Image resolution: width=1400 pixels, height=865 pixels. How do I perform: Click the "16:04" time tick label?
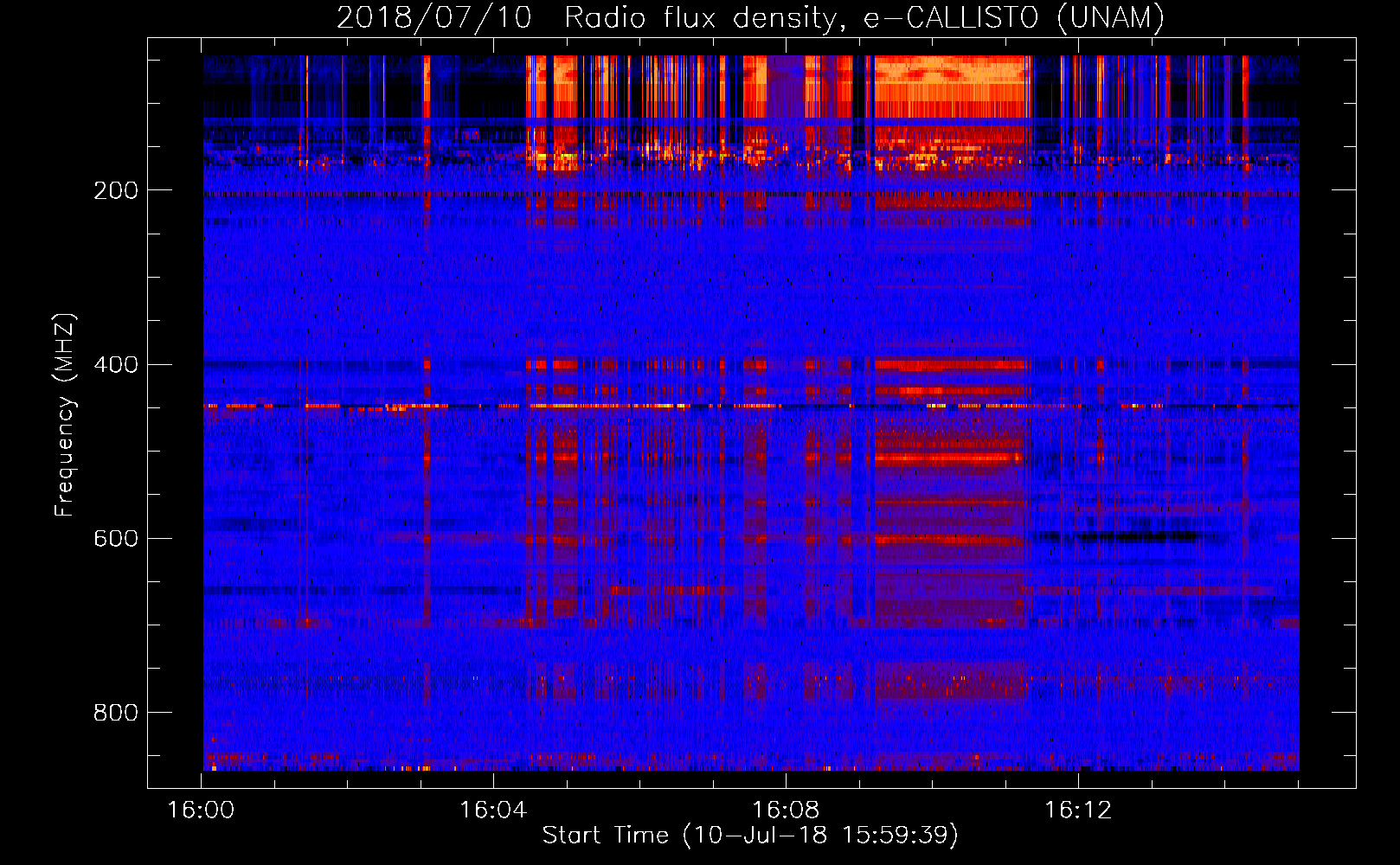(493, 810)
